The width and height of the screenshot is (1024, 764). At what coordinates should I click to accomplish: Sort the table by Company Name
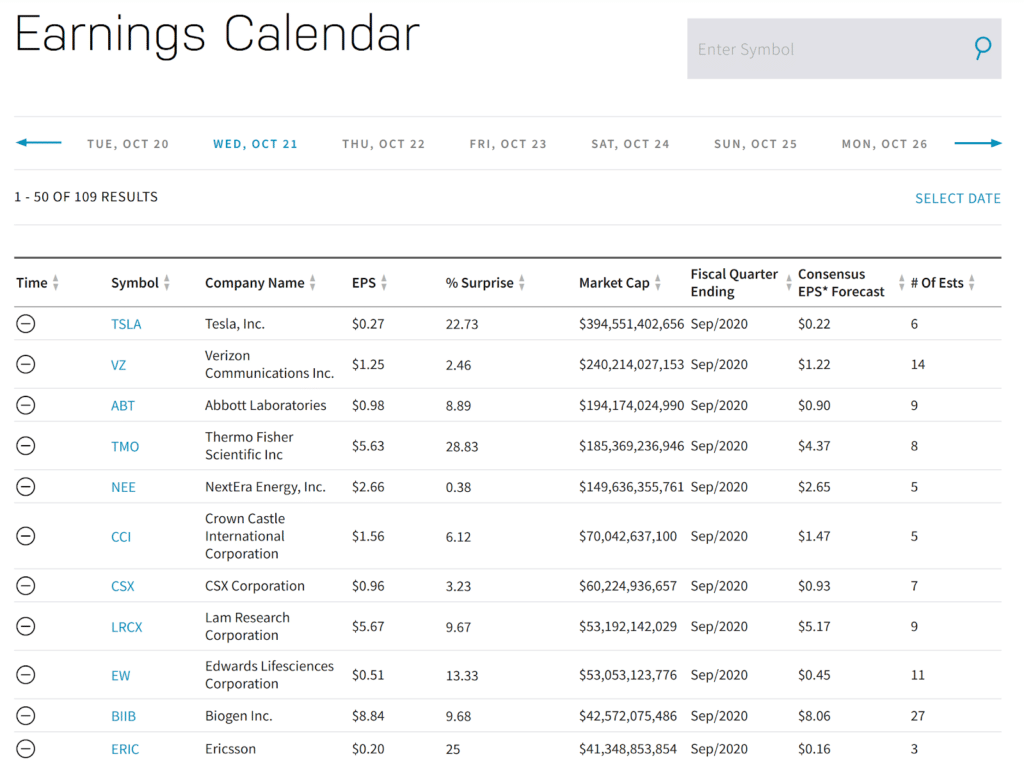(313, 283)
